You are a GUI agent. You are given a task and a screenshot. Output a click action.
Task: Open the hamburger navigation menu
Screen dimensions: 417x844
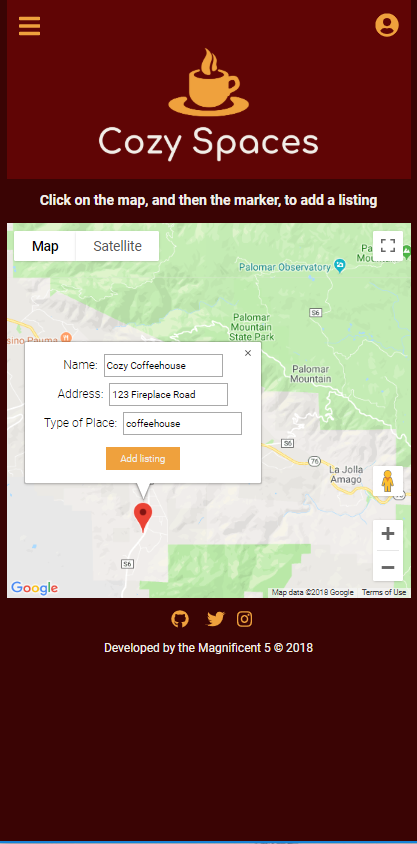coord(30,26)
